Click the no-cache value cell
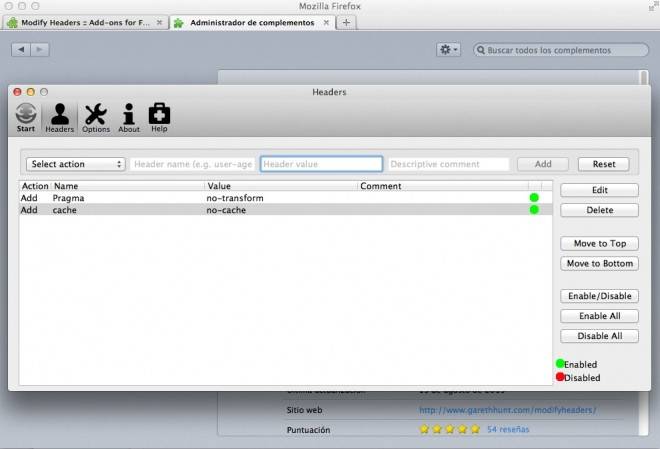This screenshot has height=449, width=660. pyautogui.click(x=226, y=210)
